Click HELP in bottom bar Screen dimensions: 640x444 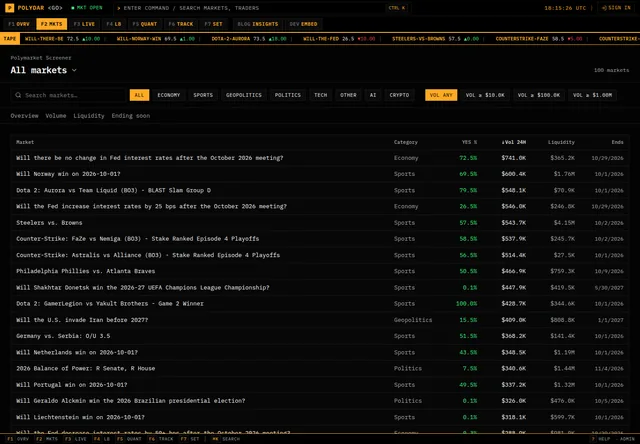click(x=600, y=439)
